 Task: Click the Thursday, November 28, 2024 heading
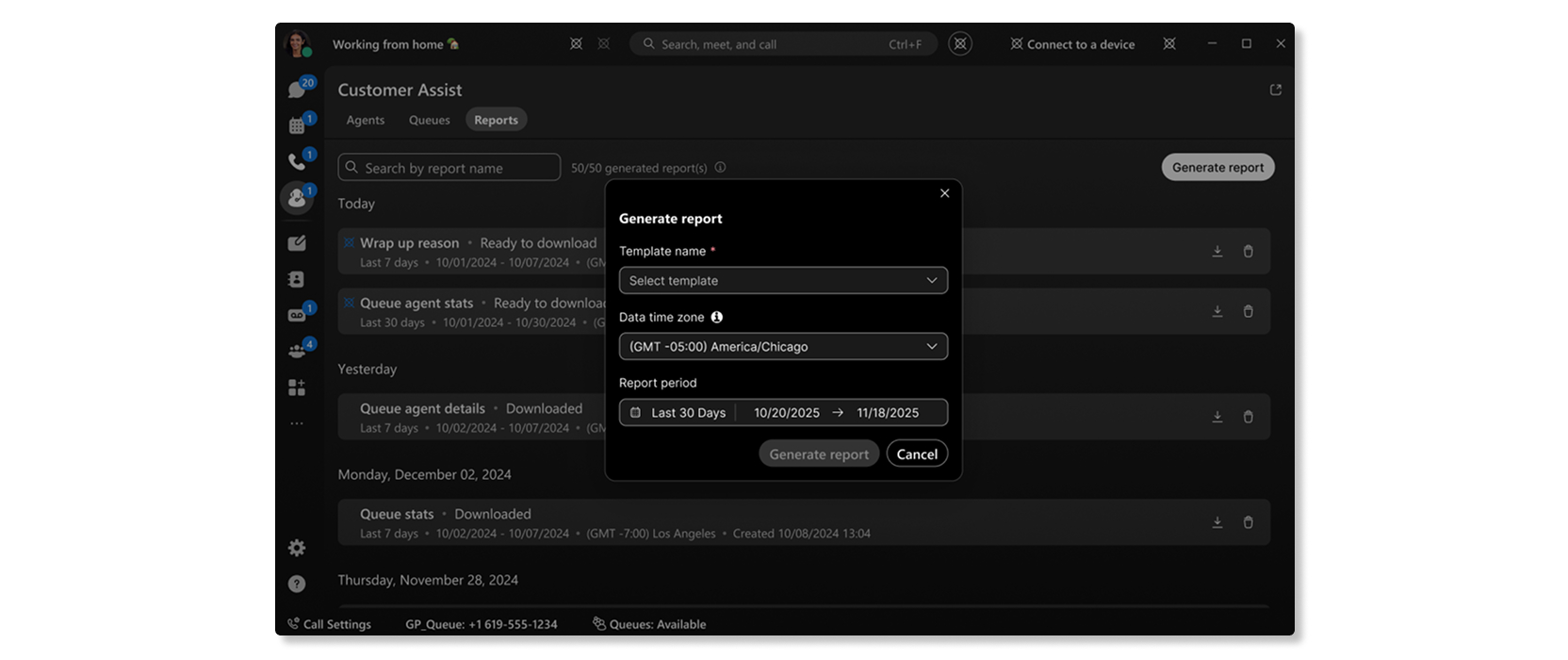click(x=428, y=580)
